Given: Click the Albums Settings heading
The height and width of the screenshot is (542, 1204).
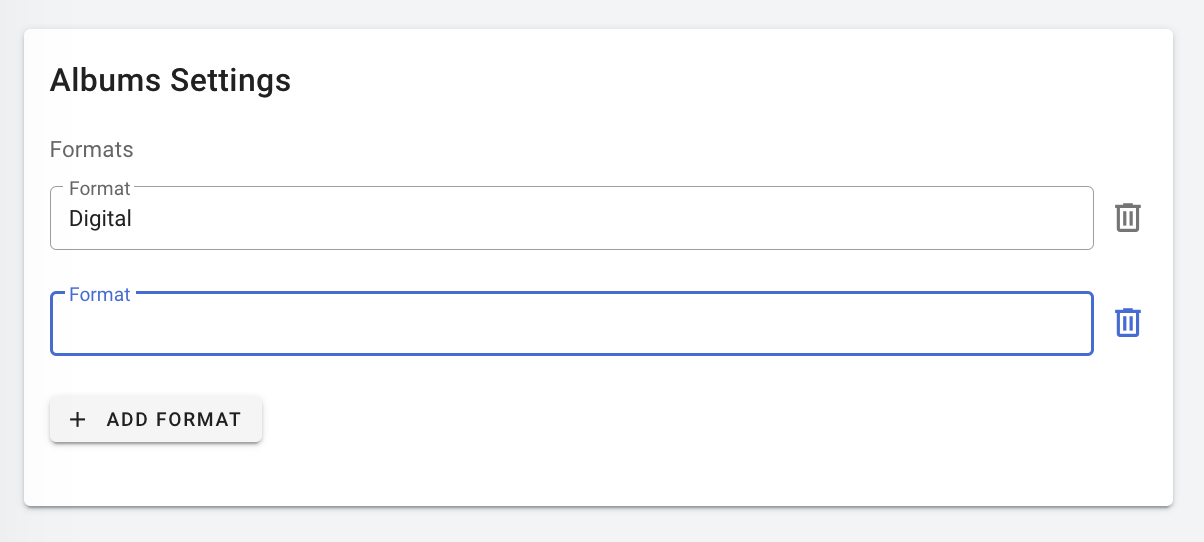Looking at the screenshot, I should pos(170,80).
